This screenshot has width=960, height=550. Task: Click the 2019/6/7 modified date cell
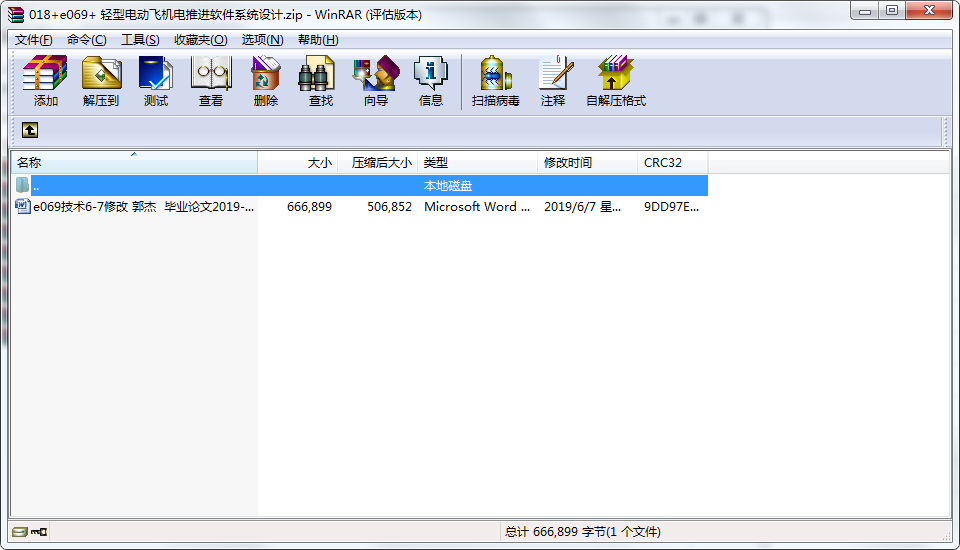click(582, 207)
